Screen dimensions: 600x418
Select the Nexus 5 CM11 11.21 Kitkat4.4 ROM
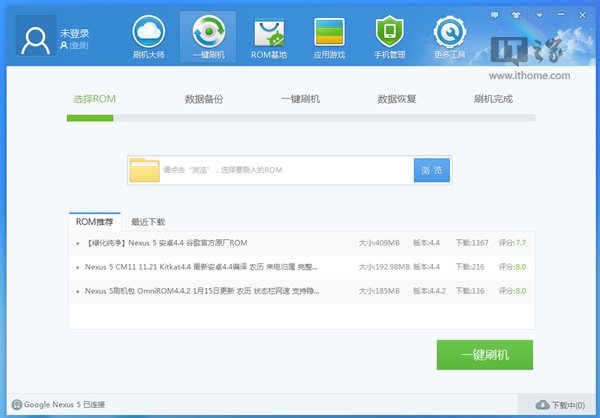(x=302, y=267)
